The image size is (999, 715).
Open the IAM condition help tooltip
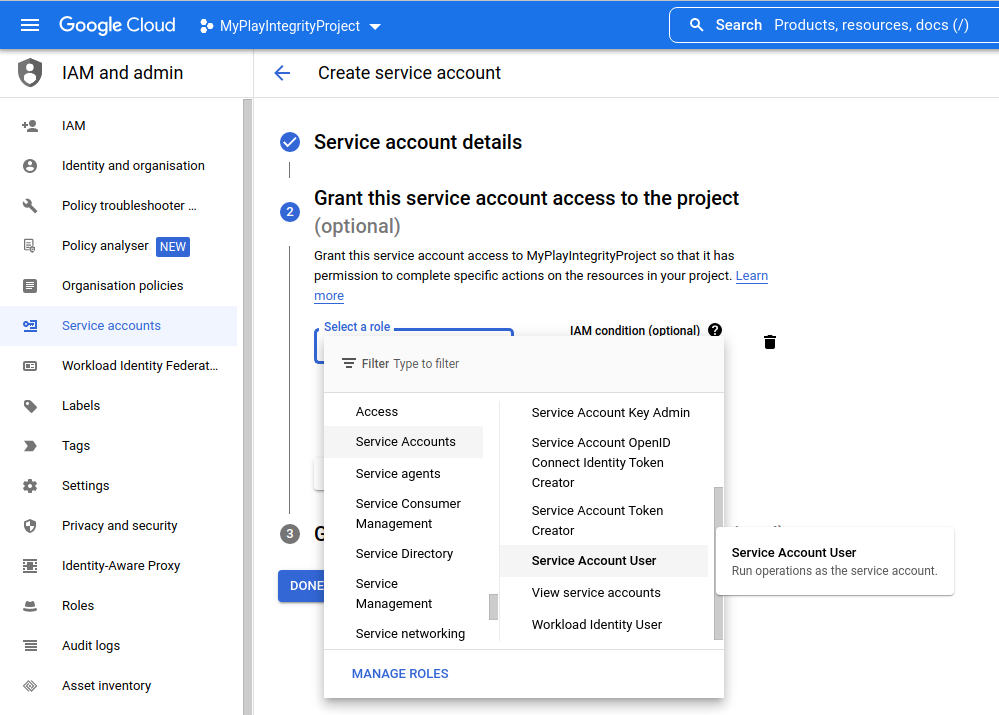click(x=713, y=330)
